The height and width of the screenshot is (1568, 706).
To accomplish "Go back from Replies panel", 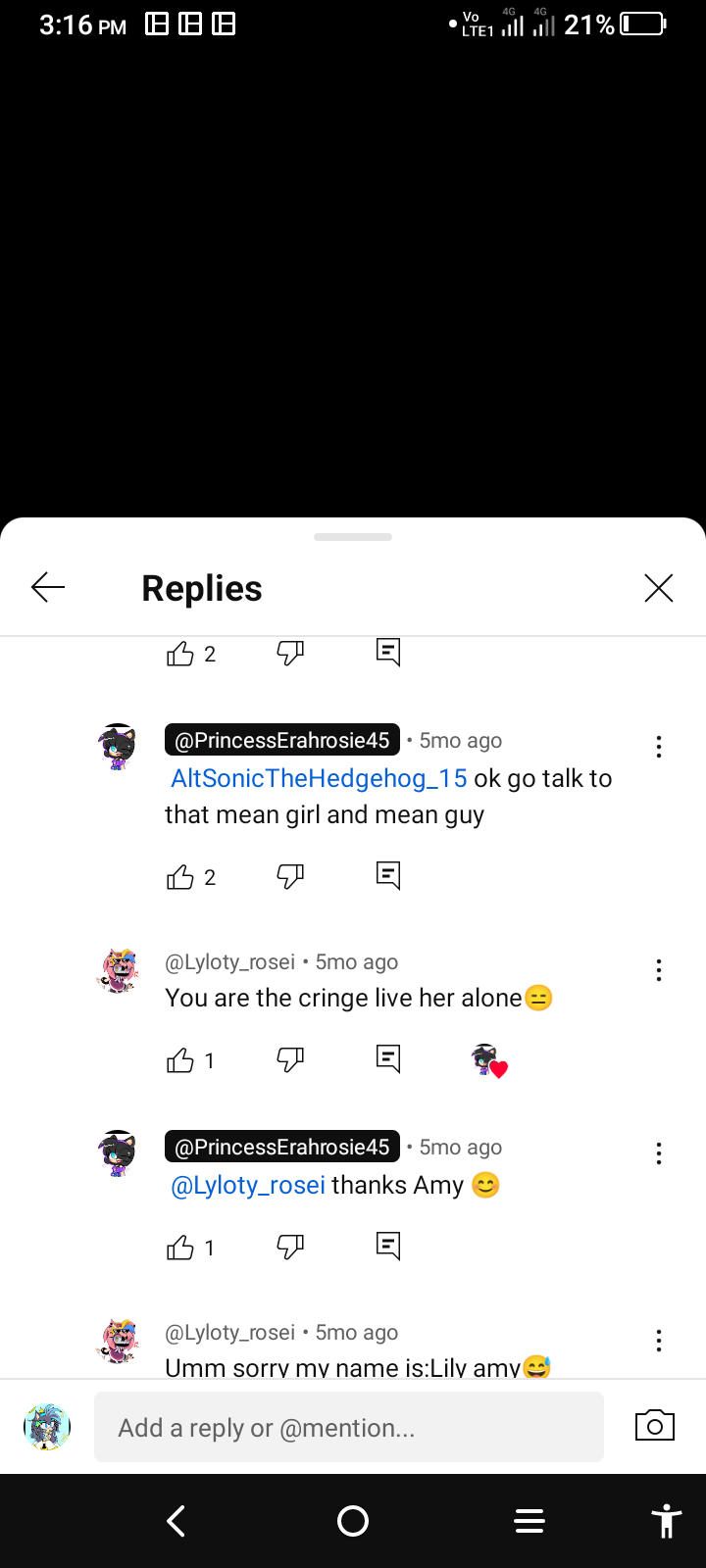I will (x=48, y=588).
